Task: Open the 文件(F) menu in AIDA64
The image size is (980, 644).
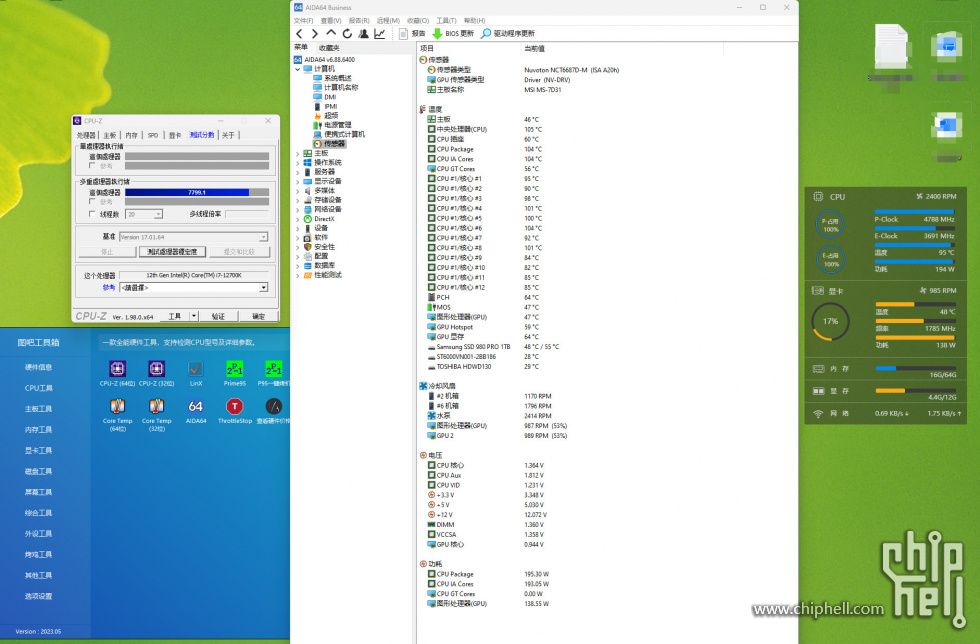Action: click(x=303, y=21)
